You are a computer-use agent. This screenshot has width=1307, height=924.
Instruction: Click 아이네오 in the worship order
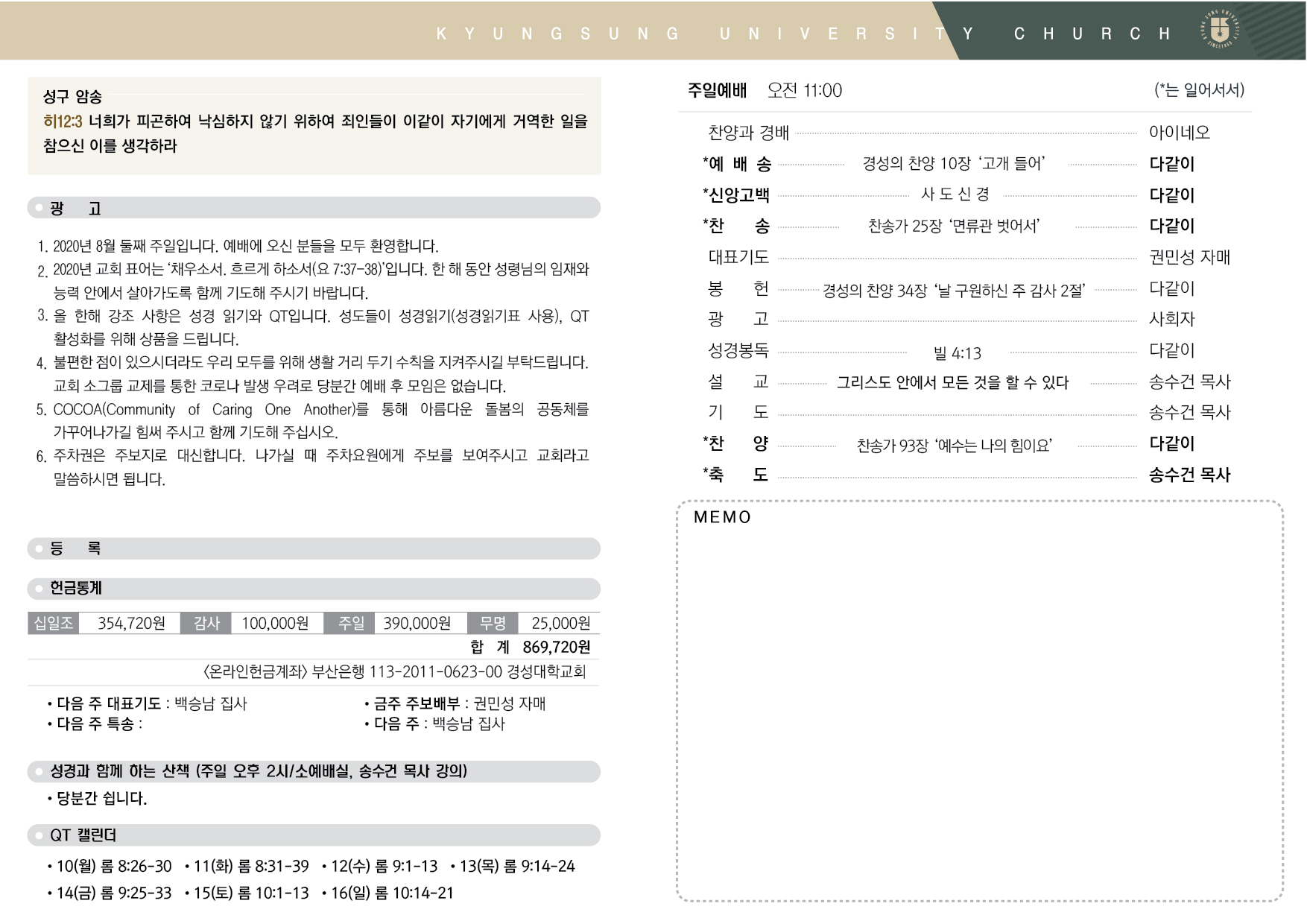click(x=1180, y=133)
